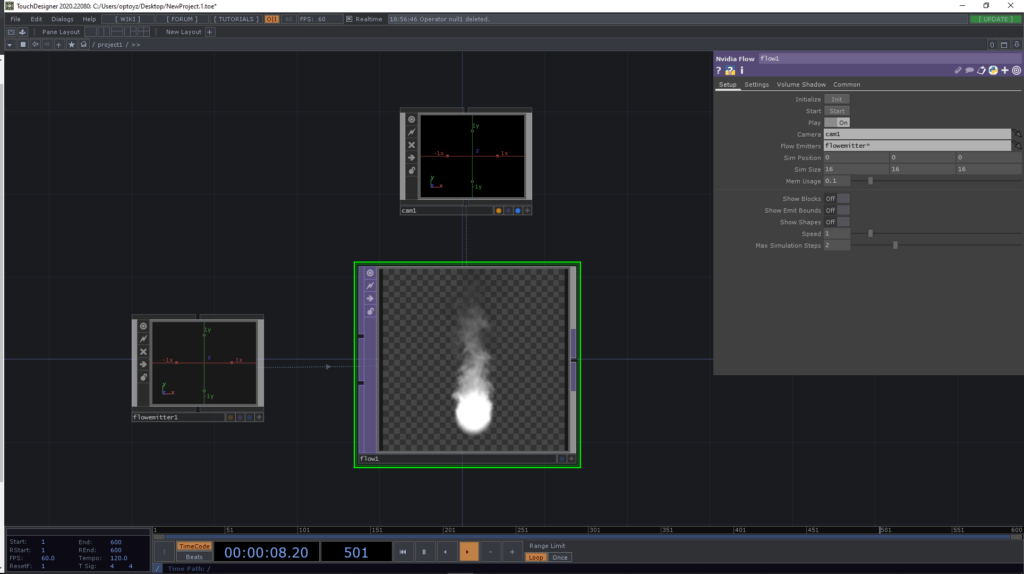Viewport: 1024px width, 574px height.
Task: Click the Python help icon in parameter panel
Action: coord(730,71)
